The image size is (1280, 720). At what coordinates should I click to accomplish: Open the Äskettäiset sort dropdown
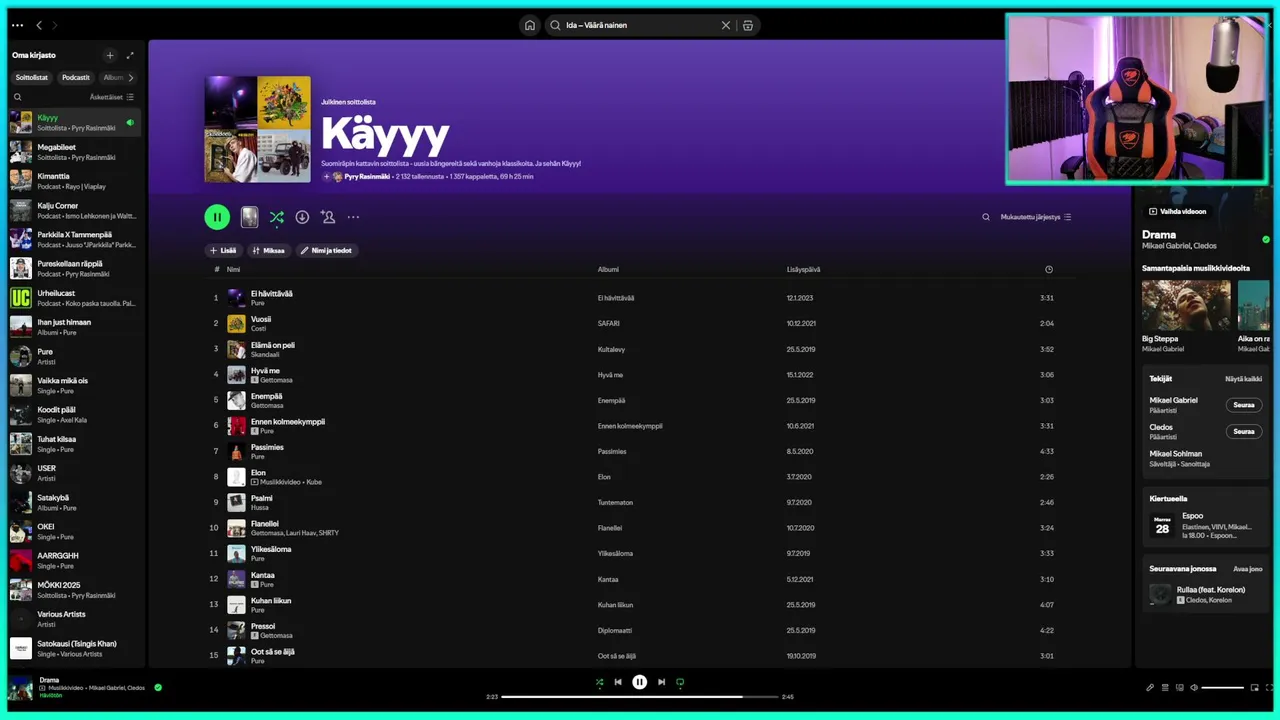[112, 97]
